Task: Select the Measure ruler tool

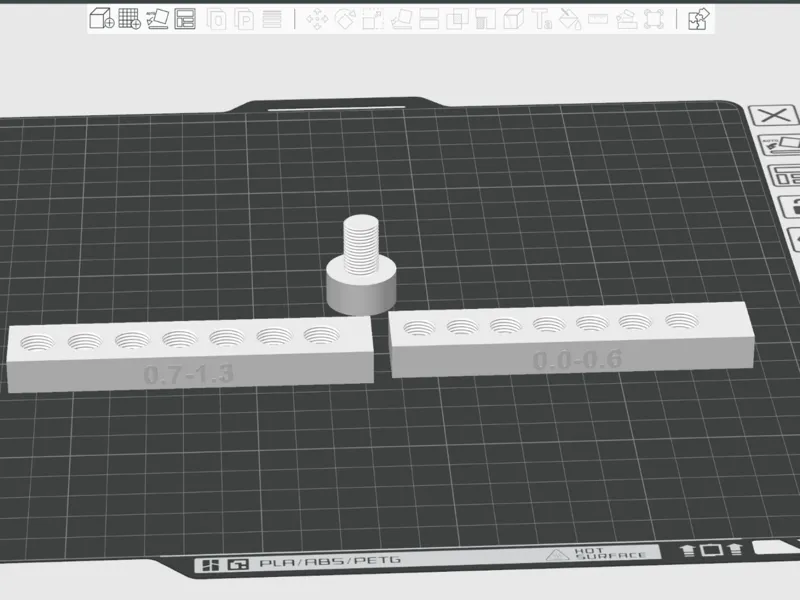Action: [x=598, y=19]
